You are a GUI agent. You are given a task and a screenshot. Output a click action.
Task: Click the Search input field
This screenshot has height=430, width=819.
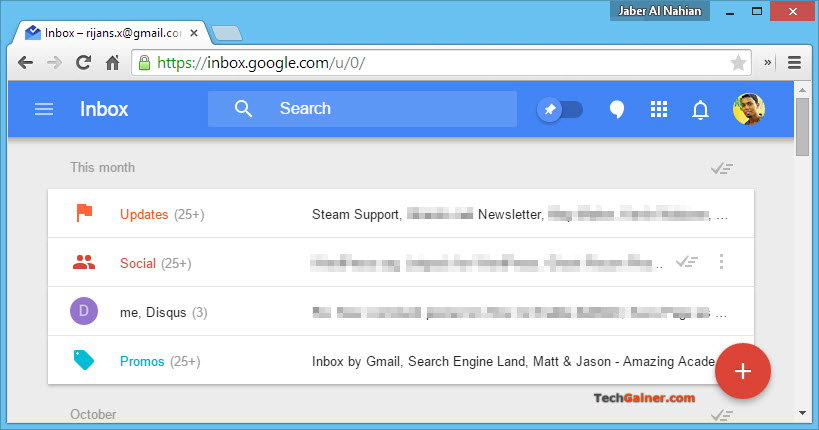point(362,109)
